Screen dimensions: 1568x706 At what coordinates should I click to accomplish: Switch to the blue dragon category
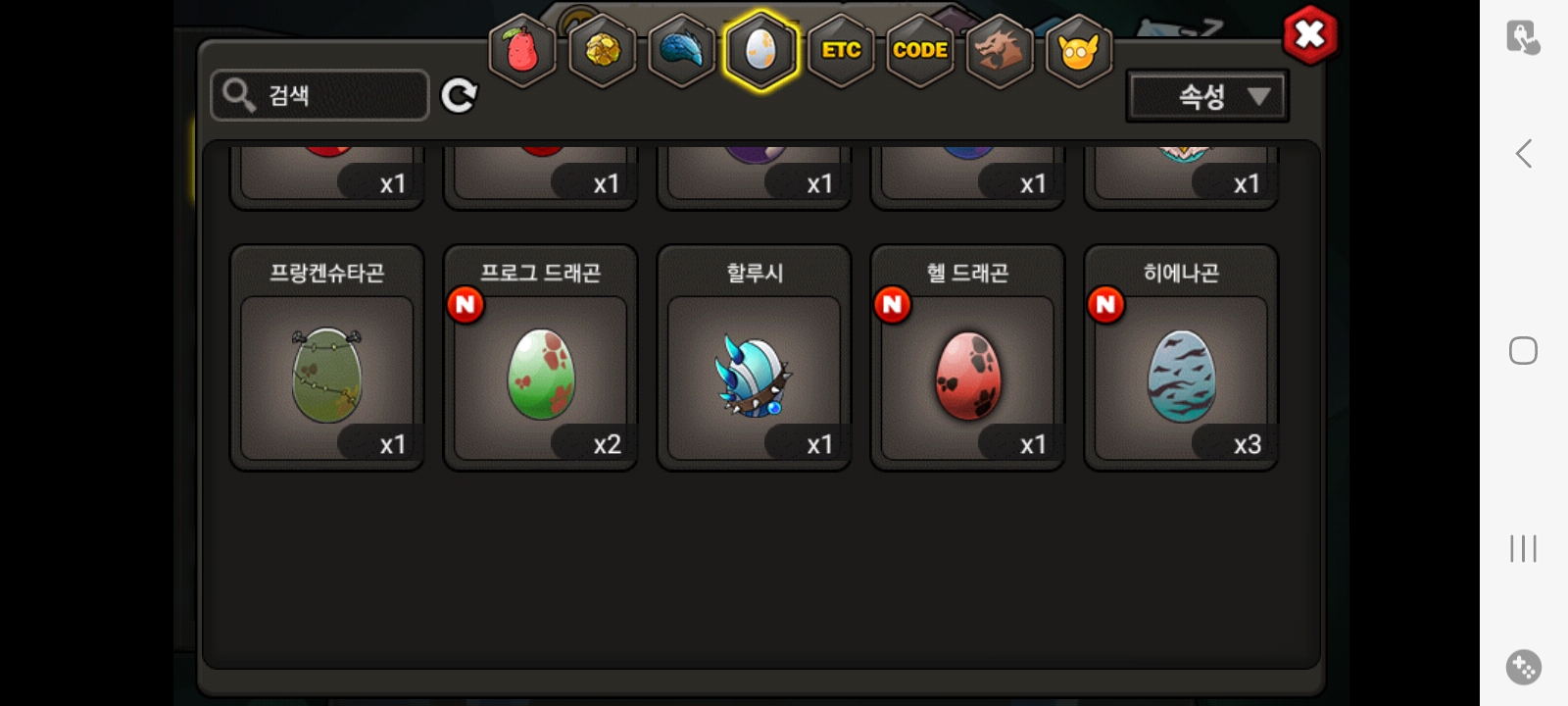click(681, 50)
